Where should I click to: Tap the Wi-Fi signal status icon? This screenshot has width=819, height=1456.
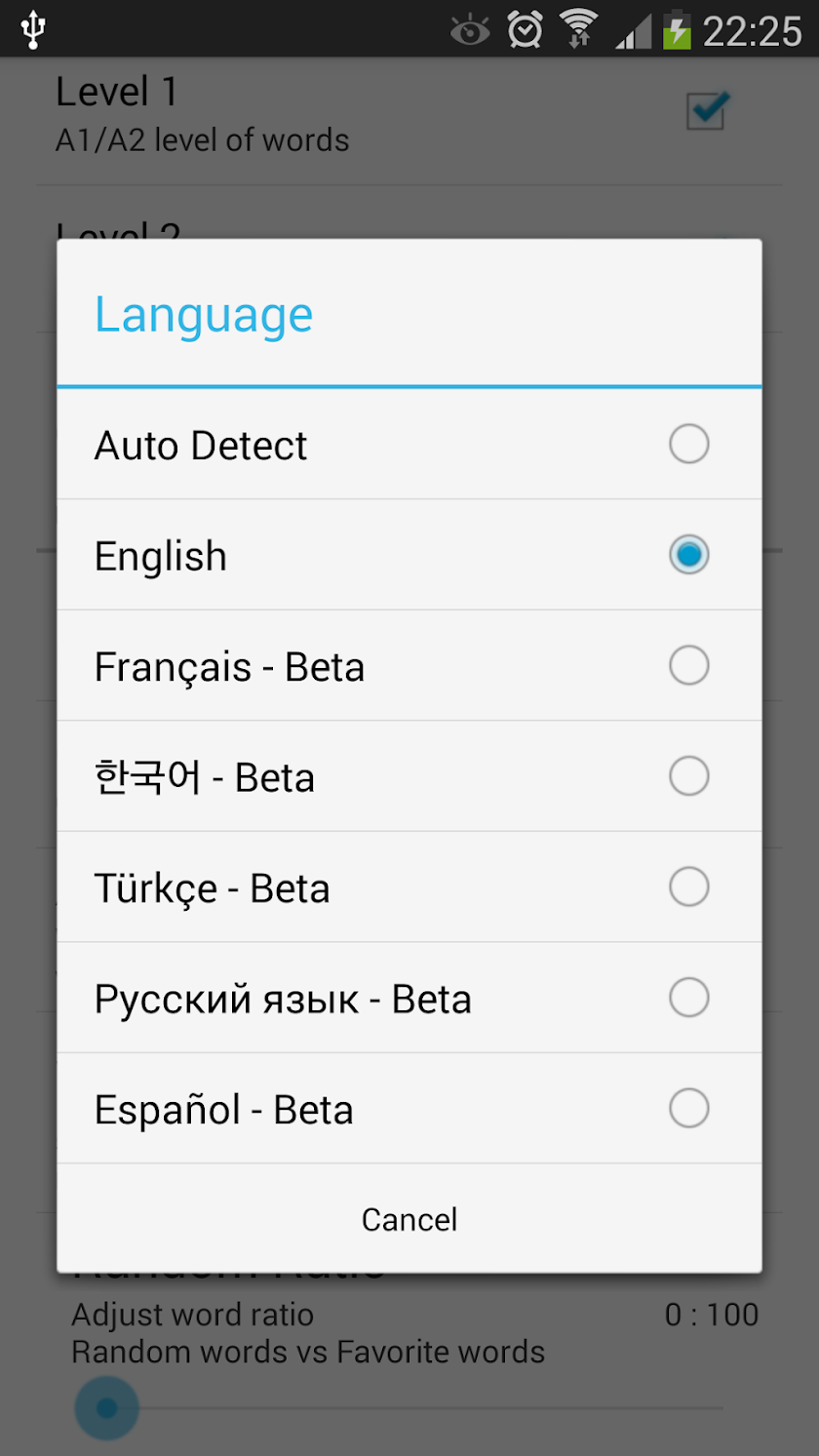tap(578, 29)
